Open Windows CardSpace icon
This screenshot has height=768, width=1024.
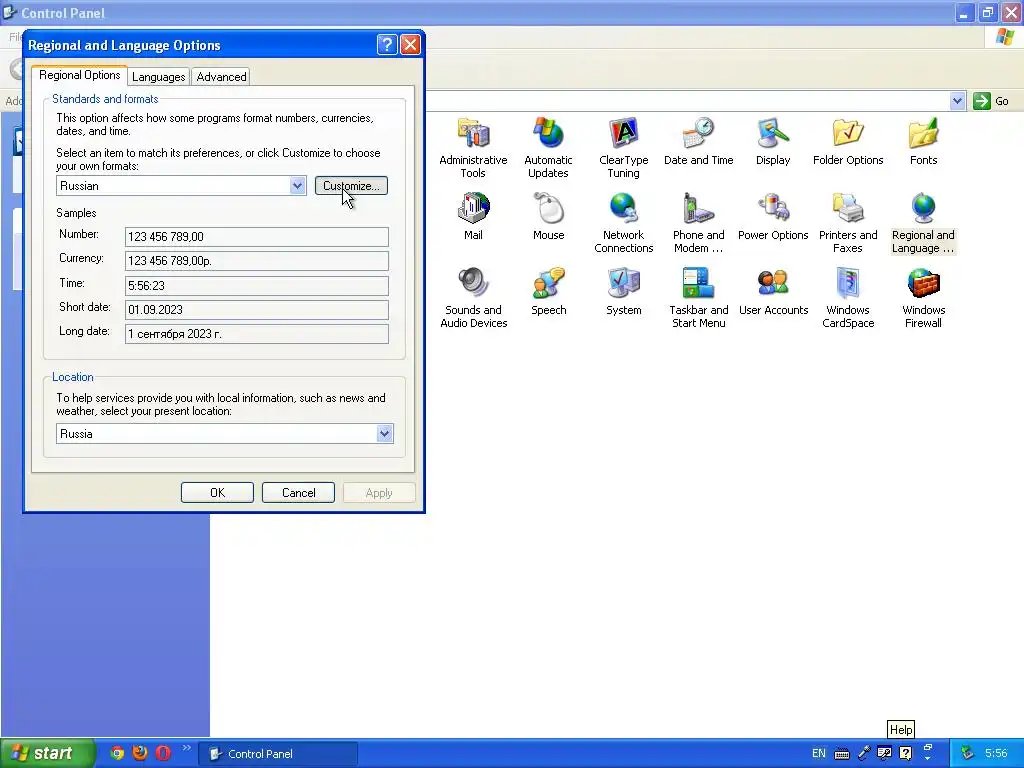(x=848, y=298)
